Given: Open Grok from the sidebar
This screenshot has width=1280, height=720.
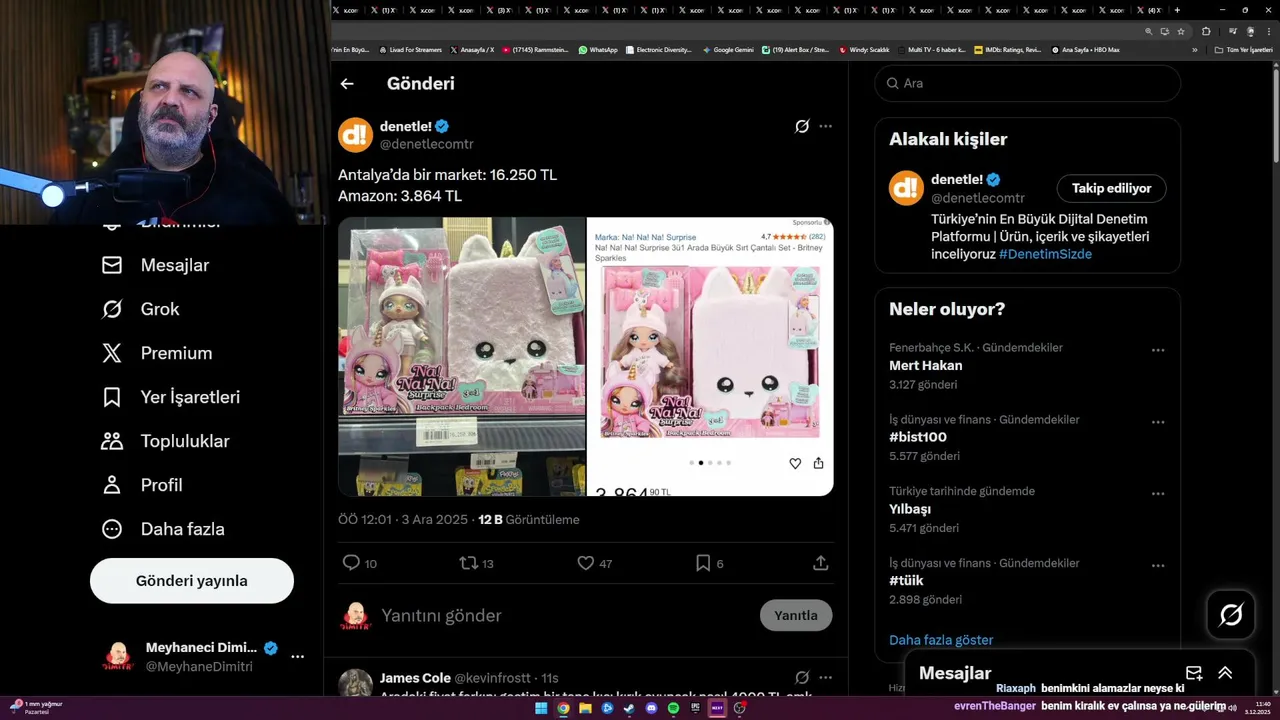Looking at the screenshot, I should coord(141,309).
